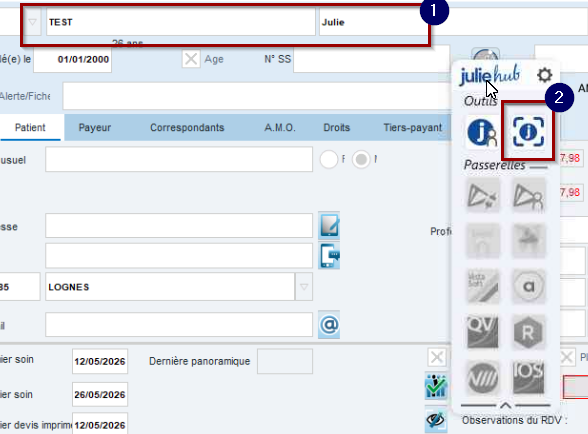
Task: Click the second address line field
Action: (179, 255)
